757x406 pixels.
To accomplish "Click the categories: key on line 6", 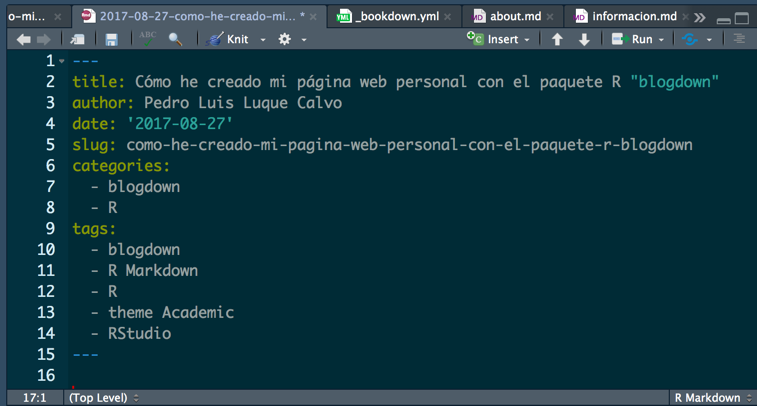I will pyautogui.click(x=121, y=166).
